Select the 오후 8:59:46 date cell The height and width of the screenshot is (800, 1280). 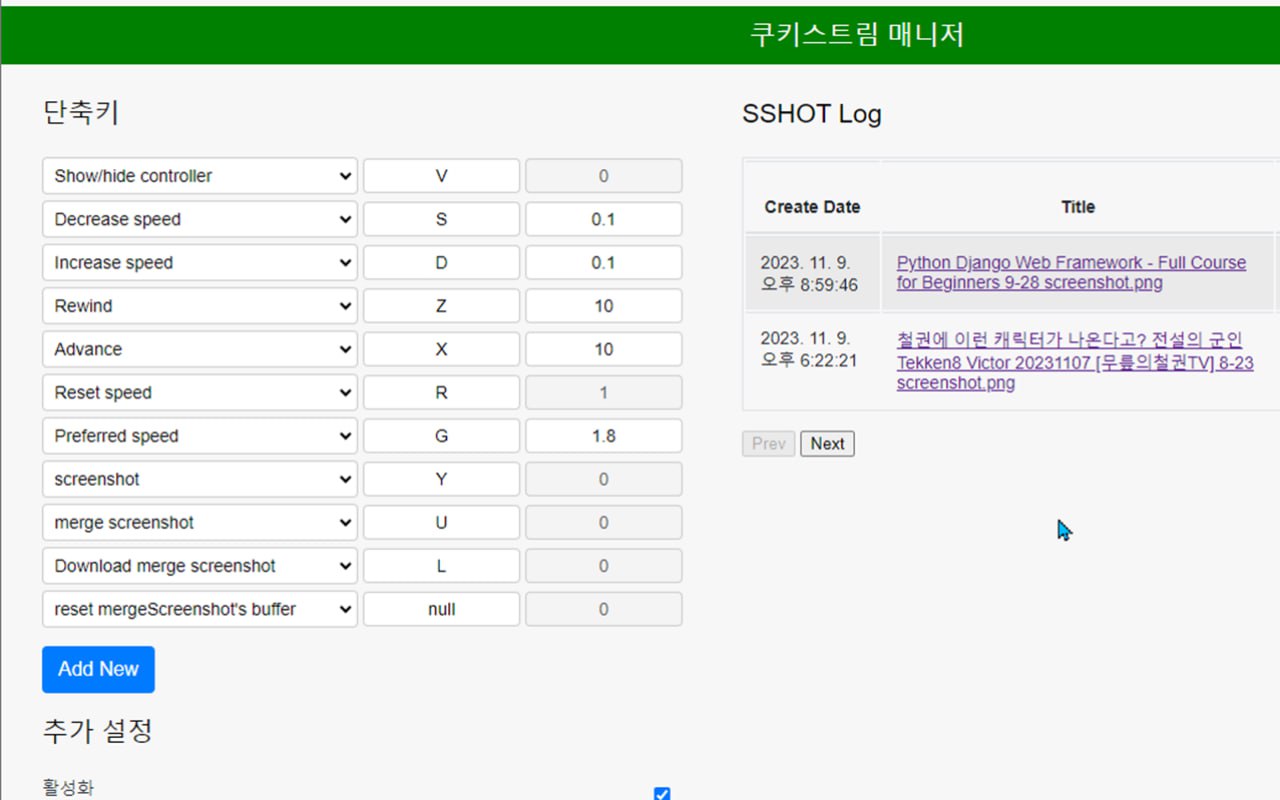pos(812,273)
